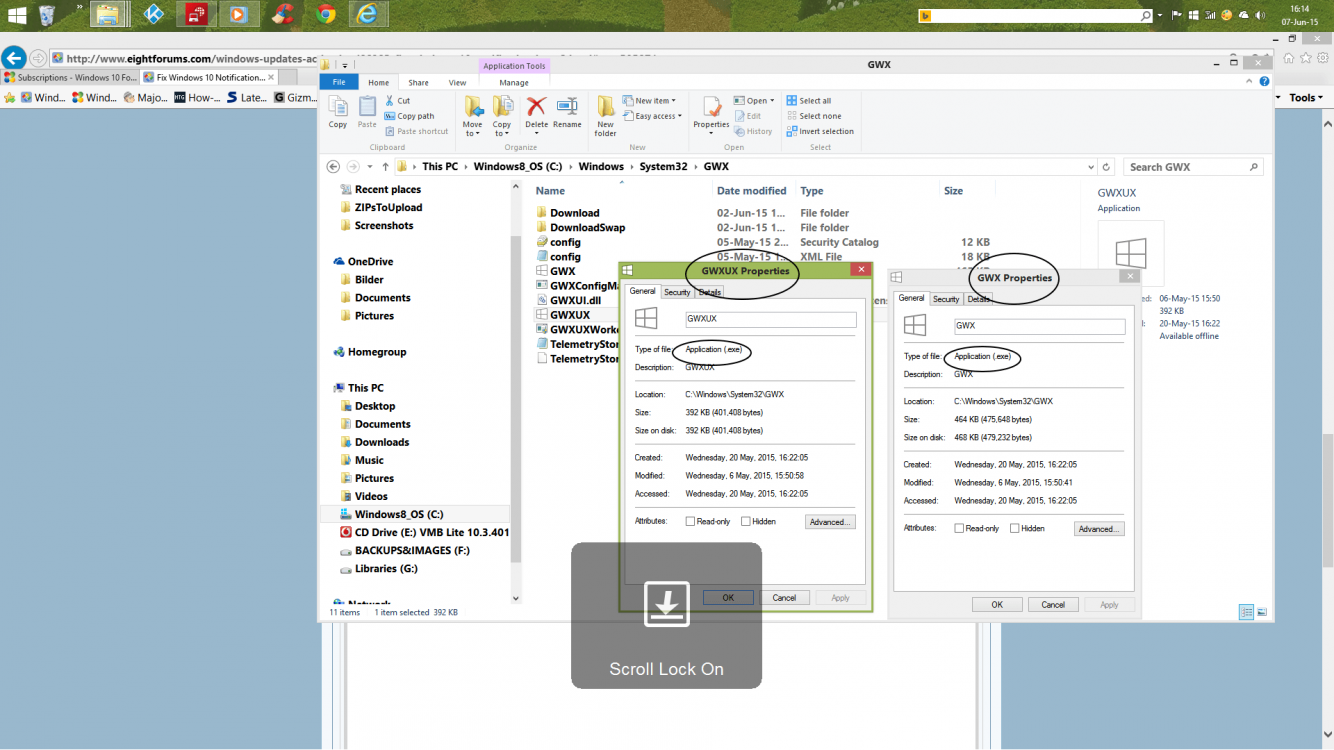The width and height of the screenshot is (1334, 750).
Task: Click Invert selection in ribbon
Action: [x=820, y=131]
